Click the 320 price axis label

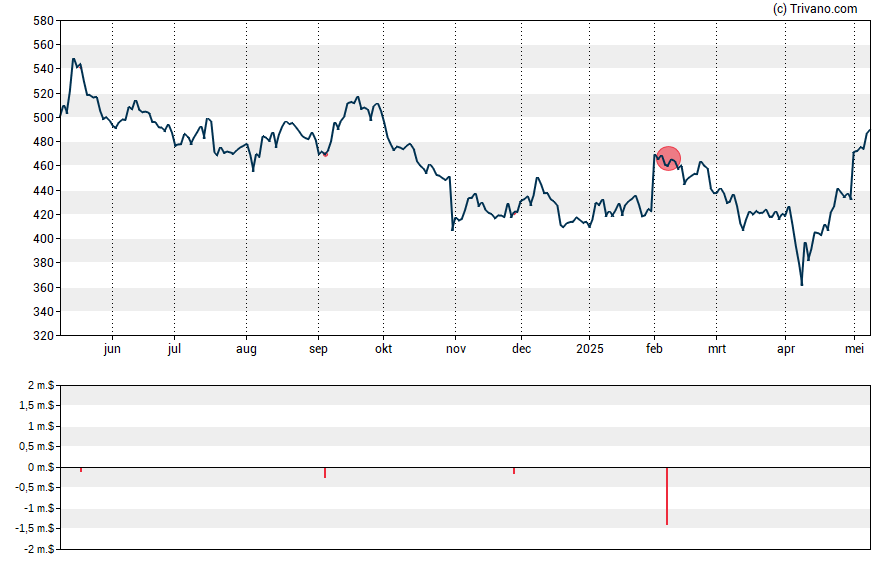point(44,336)
